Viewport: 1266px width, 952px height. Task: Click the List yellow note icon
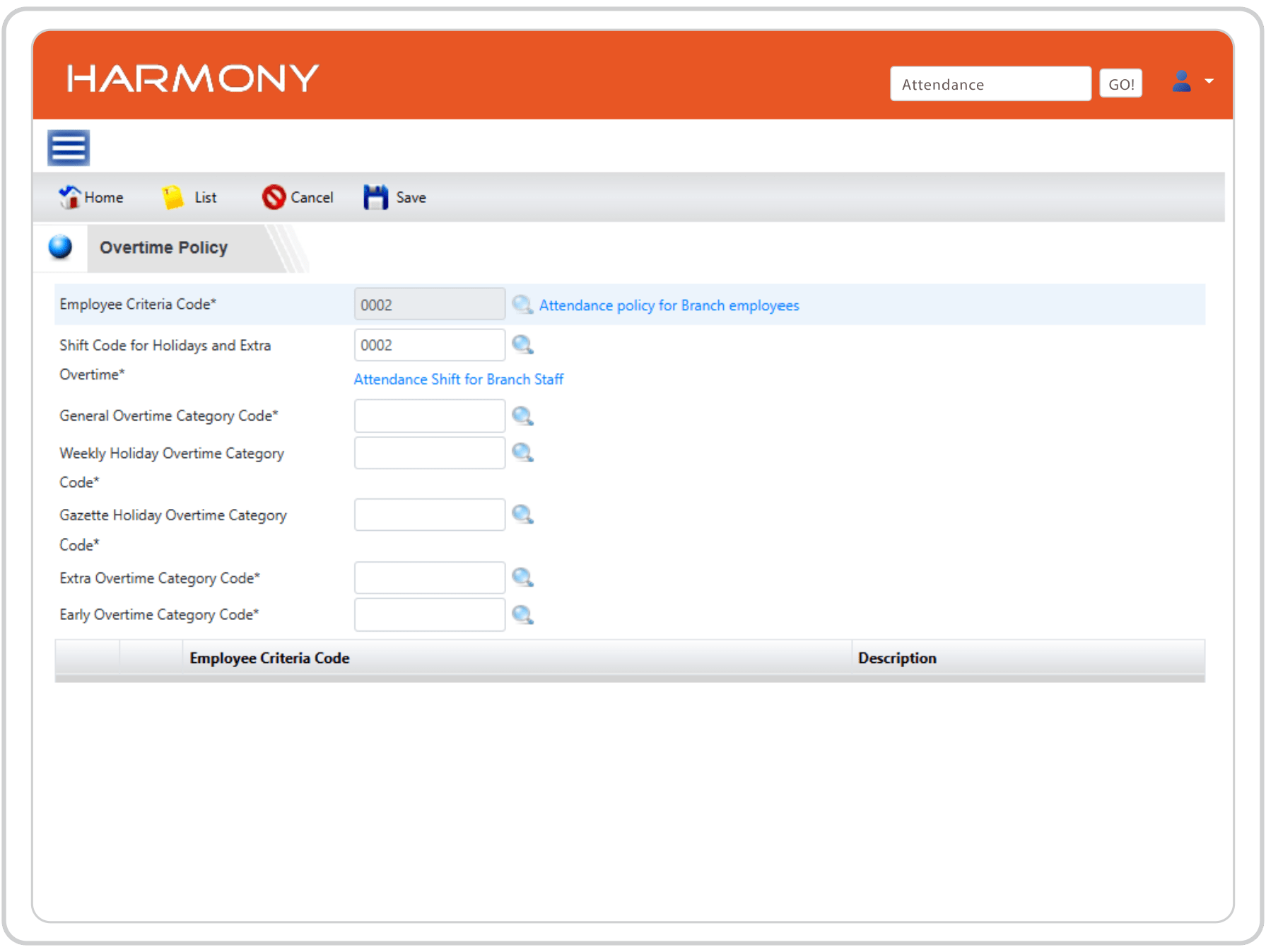tap(172, 197)
